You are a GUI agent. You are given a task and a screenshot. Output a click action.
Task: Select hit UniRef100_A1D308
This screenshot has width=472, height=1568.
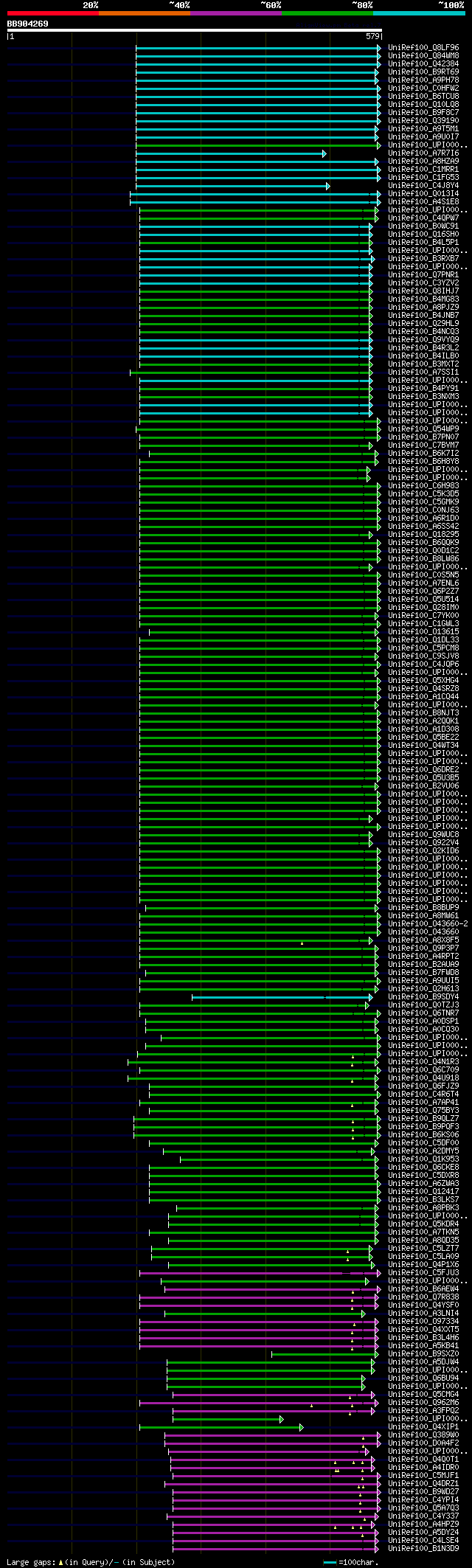coord(423,729)
